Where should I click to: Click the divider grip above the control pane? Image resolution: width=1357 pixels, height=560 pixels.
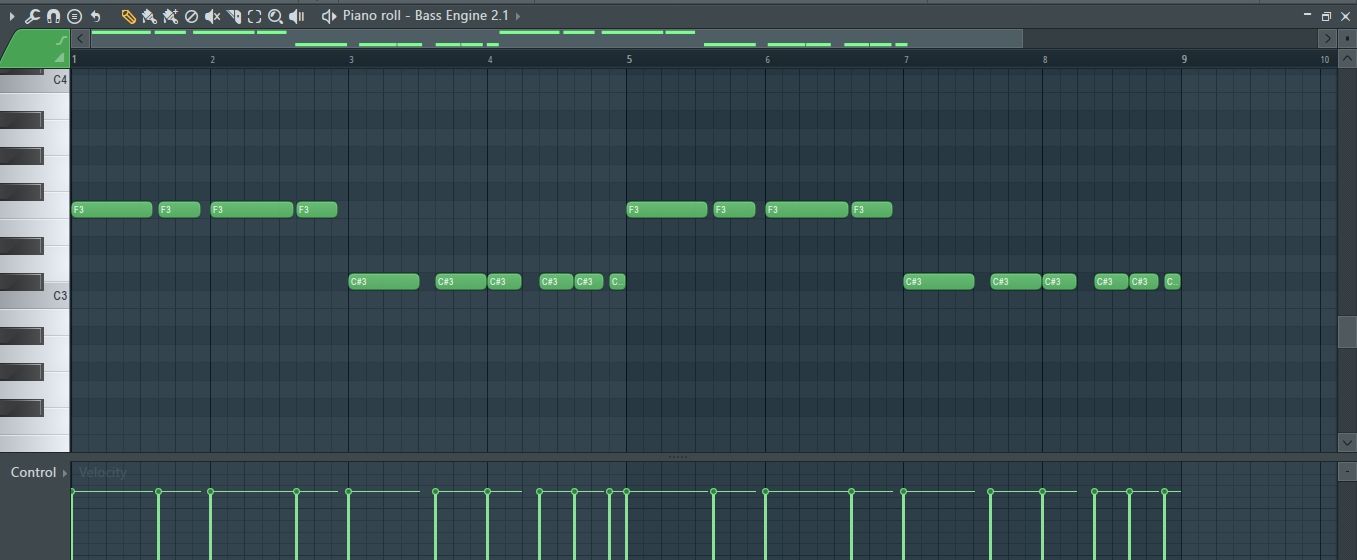point(678,457)
